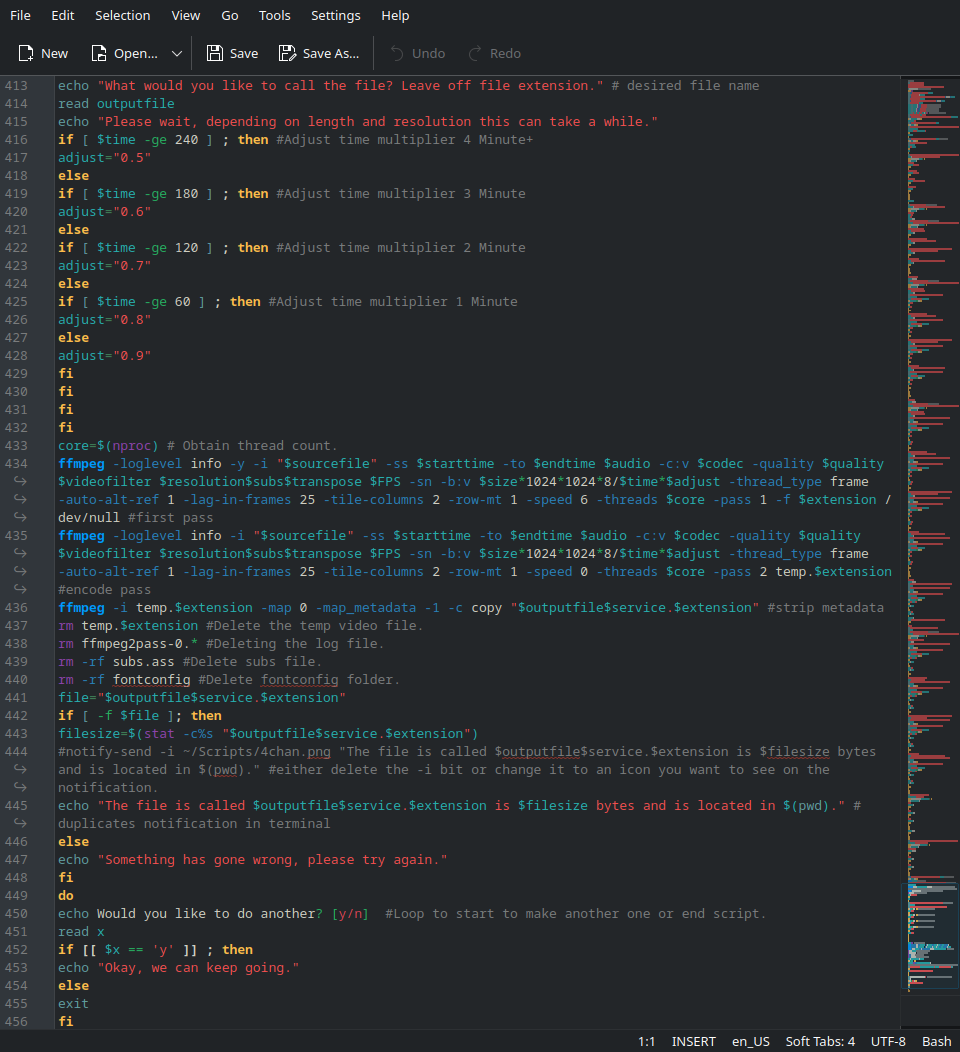Viewport: 960px width, 1052px height.
Task: Click the cursor position 1:1 indicator
Action: 646,1041
